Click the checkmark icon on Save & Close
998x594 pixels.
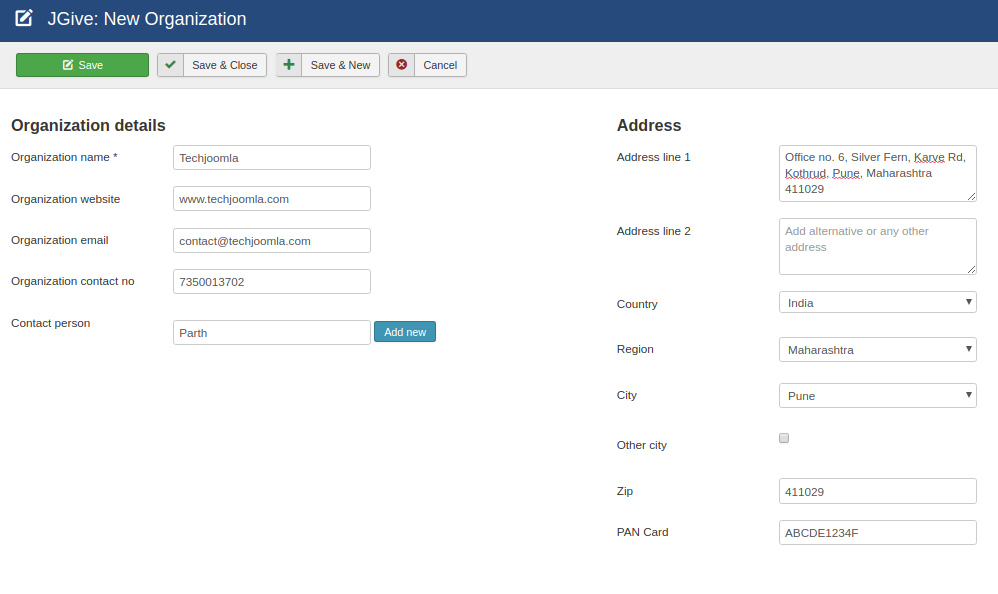point(171,65)
